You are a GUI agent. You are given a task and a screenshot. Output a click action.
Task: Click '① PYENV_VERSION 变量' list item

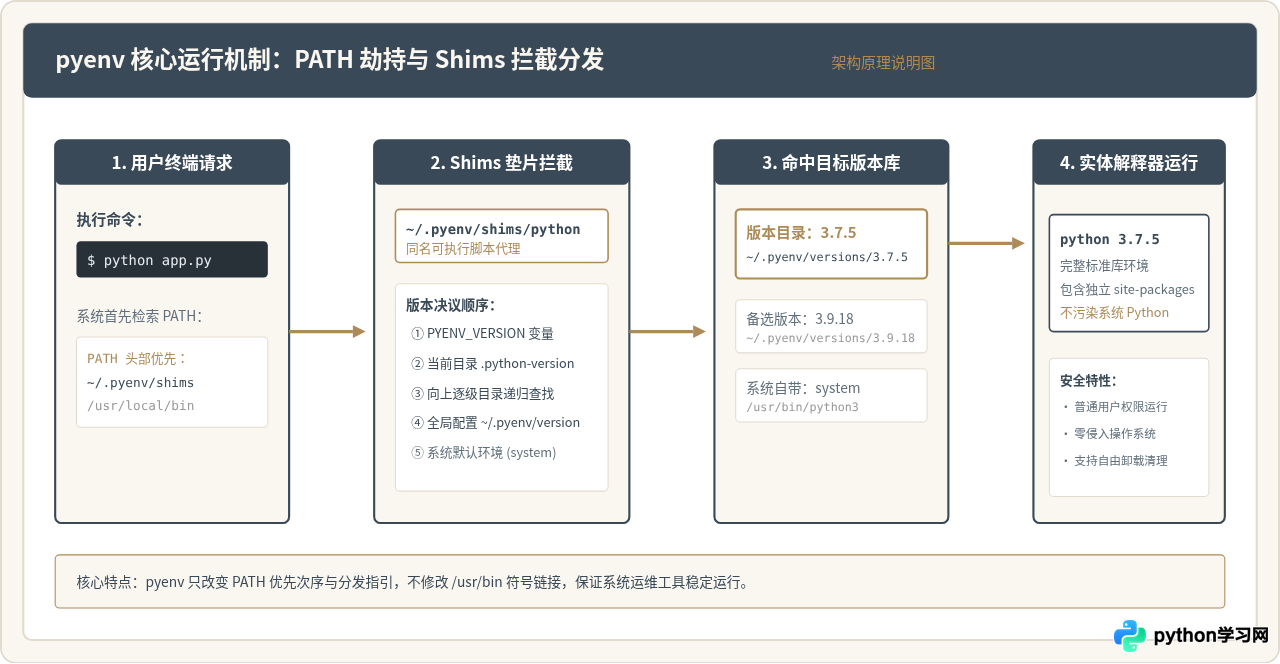coord(482,333)
